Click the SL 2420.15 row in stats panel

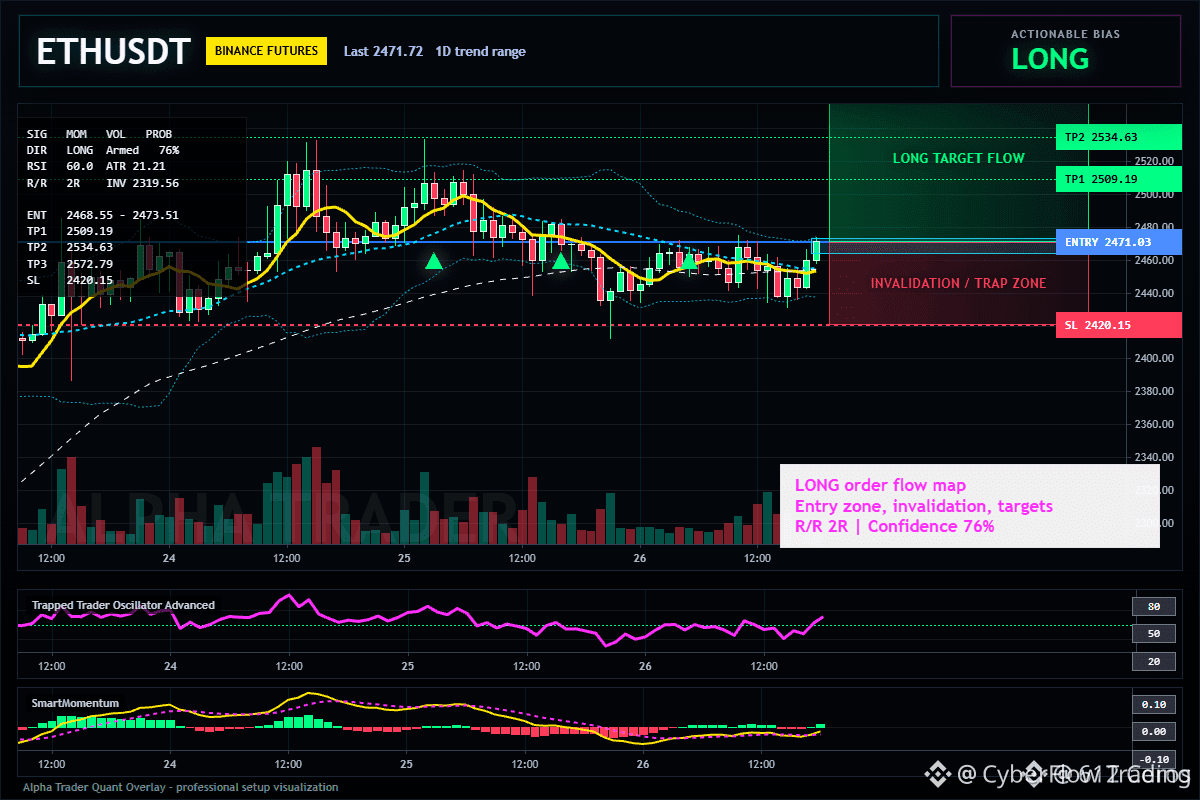point(70,280)
